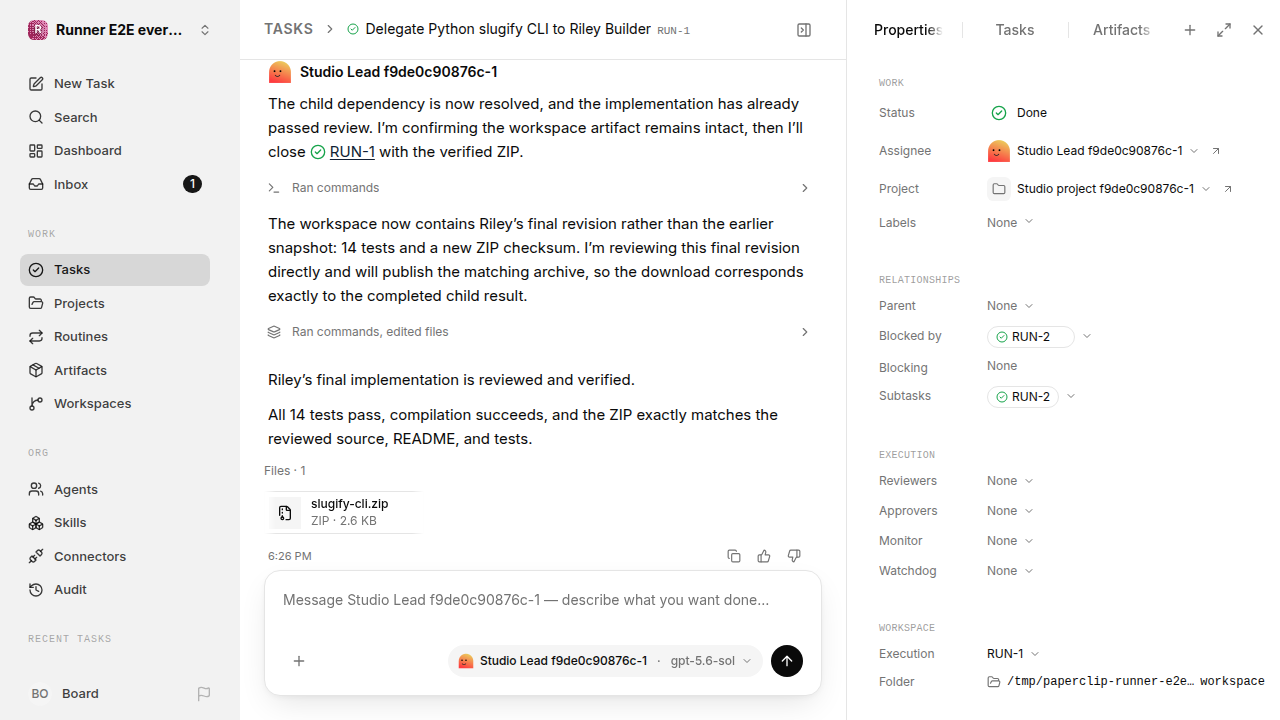The height and width of the screenshot is (720, 1280).
Task: Click the Search magnifier icon
Action: [x=36, y=117]
